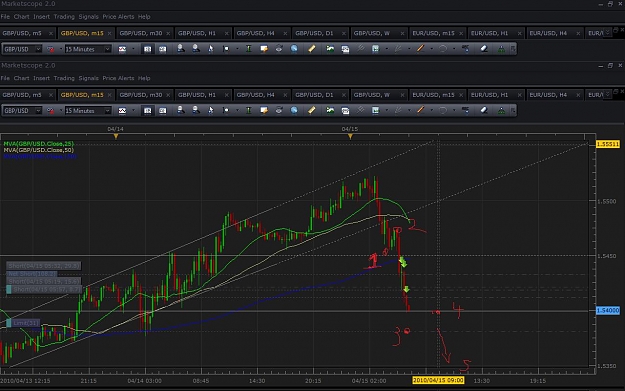Open toolbar options arrow at end of front toolbar
The image size is (625, 391).
pyautogui.click(x=513, y=110)
